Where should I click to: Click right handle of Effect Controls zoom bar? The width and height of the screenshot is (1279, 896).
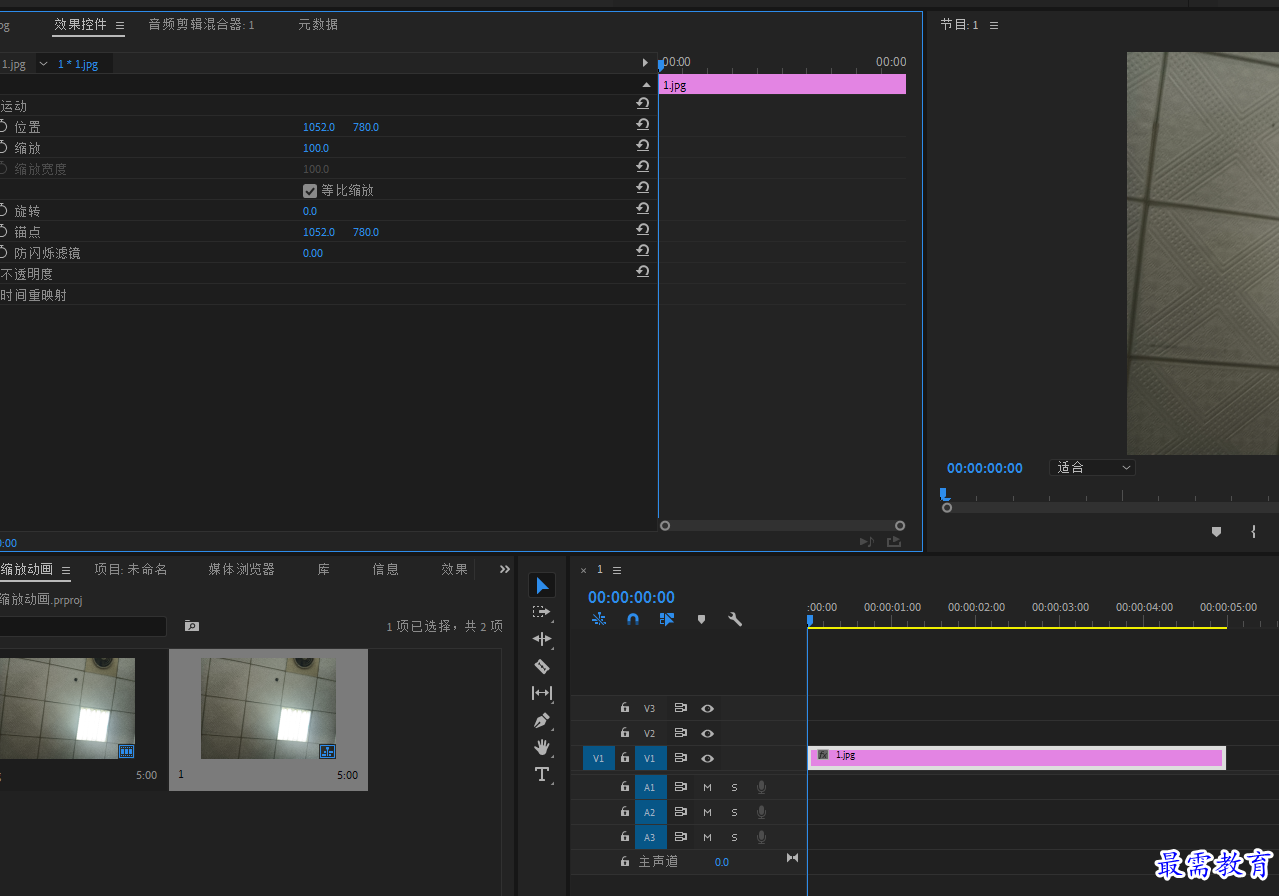pyautogui.click(x=900, y=525)
